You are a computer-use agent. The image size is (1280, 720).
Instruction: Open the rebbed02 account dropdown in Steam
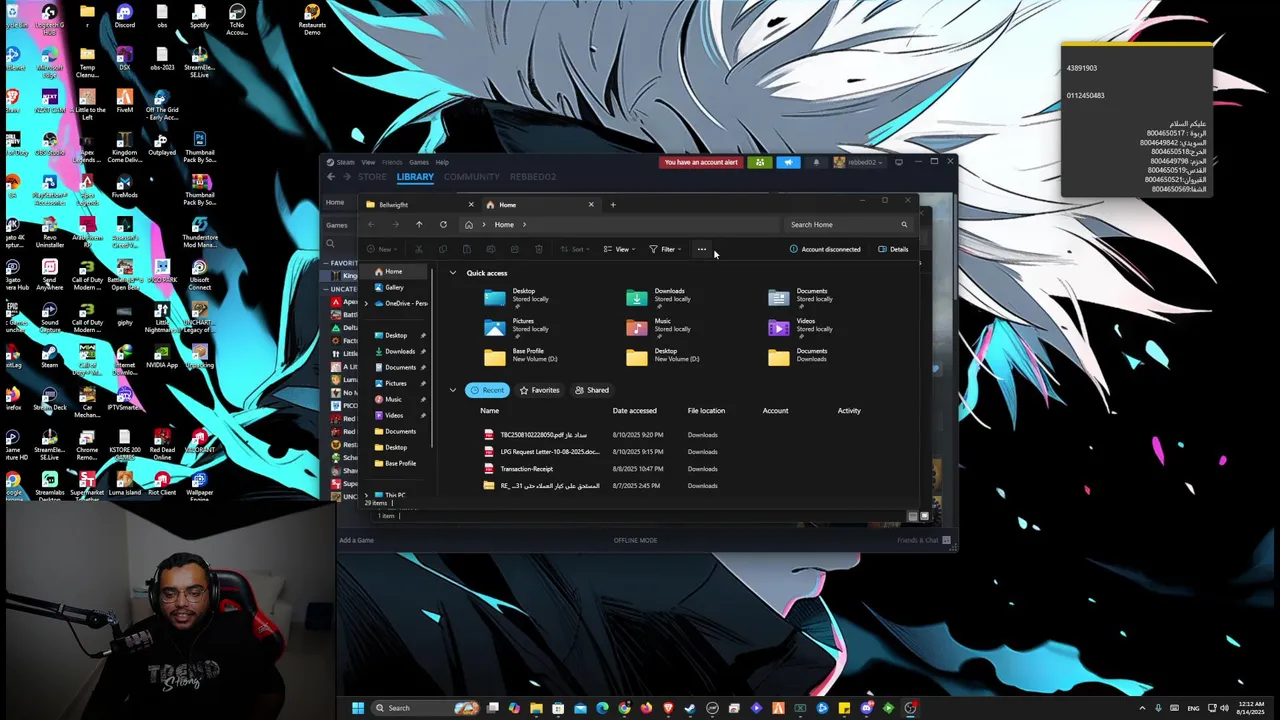(859, 162)
